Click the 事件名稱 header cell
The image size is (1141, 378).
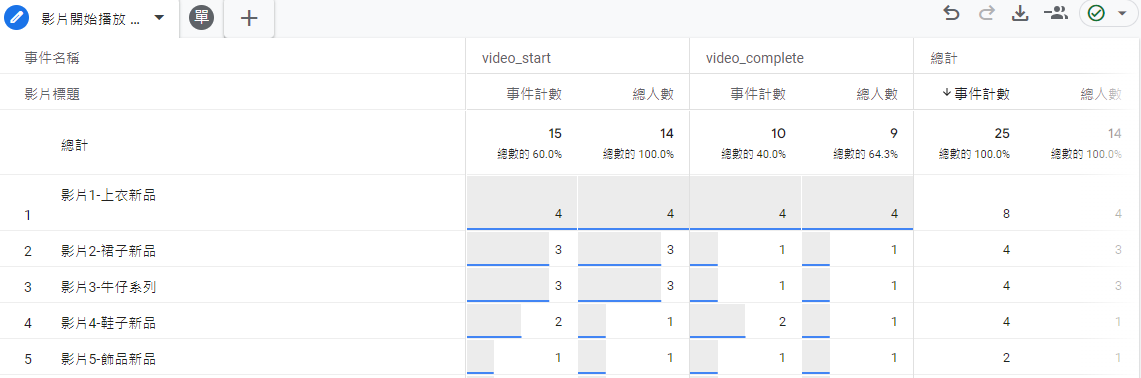coord(52,58)
